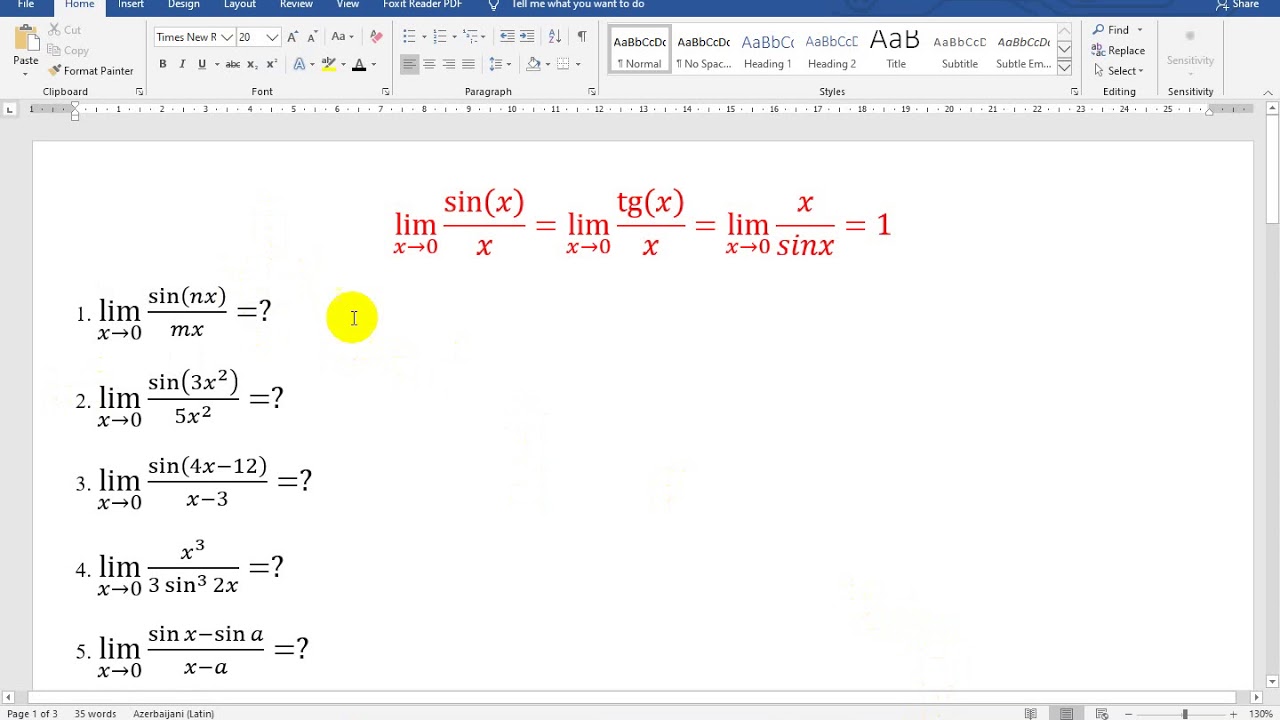
Task: Increase font size with Grow Font
Action: coord(292,37)
